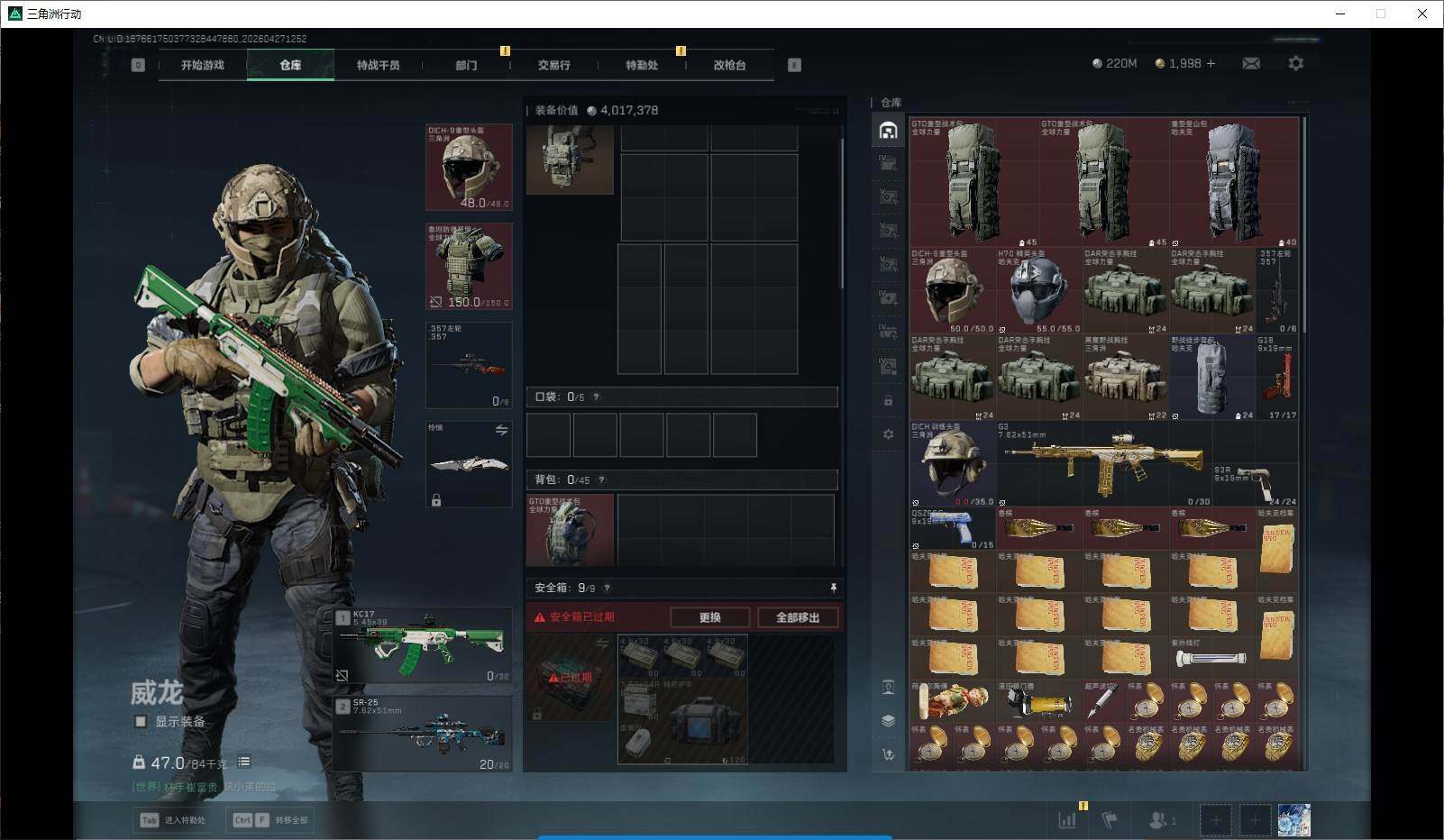
Task: Open the gear icon in the stash sidebar
Action: [888, 434]
